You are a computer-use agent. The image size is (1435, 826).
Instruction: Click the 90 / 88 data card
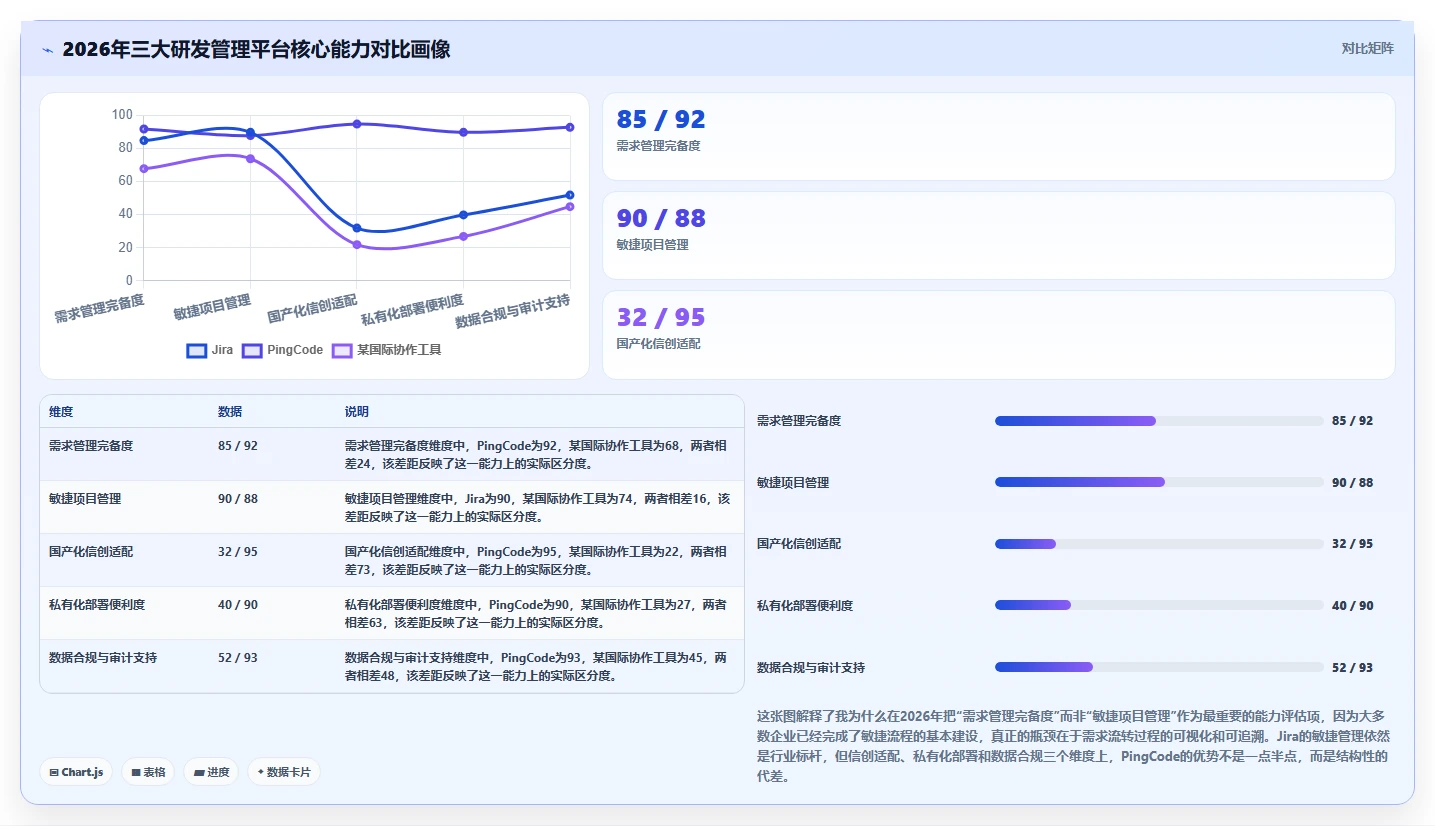[998, 235]
